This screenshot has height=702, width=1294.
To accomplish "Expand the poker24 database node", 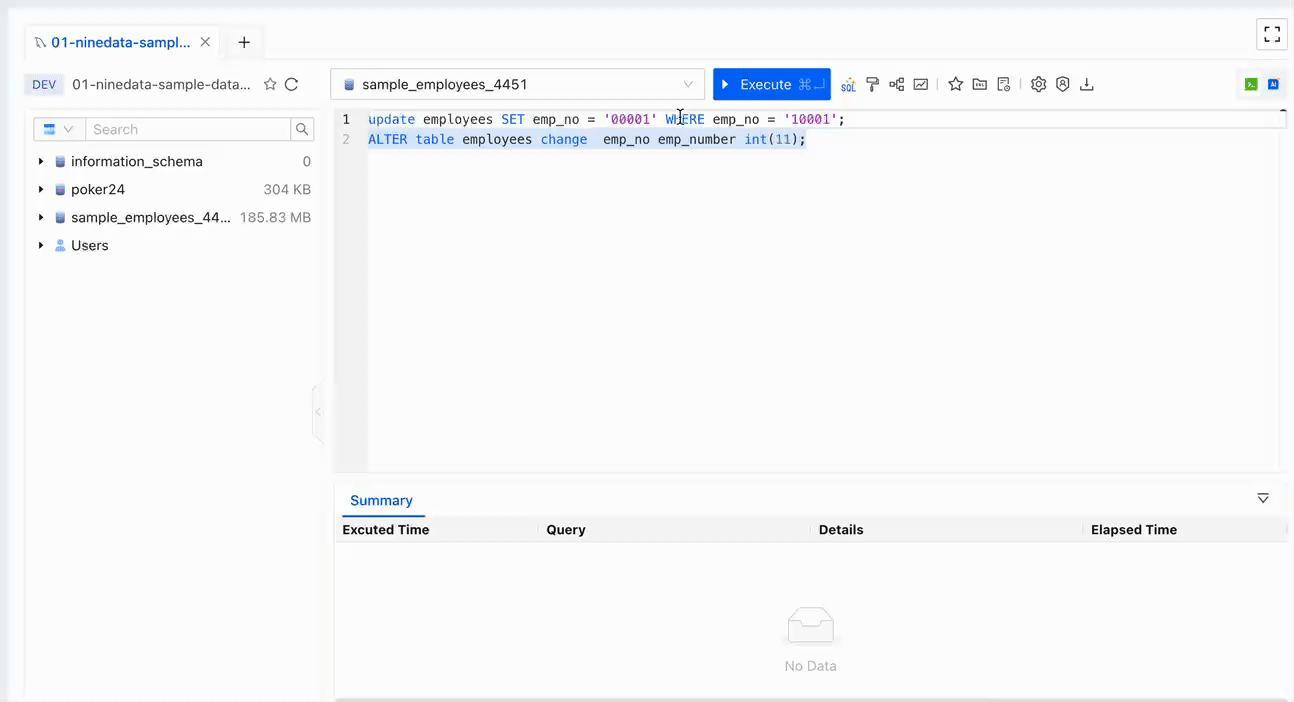I will [x=41, y=190].
